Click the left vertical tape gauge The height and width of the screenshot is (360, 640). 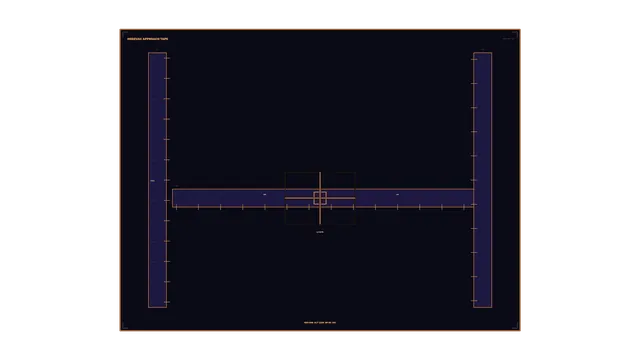point(157,180)
